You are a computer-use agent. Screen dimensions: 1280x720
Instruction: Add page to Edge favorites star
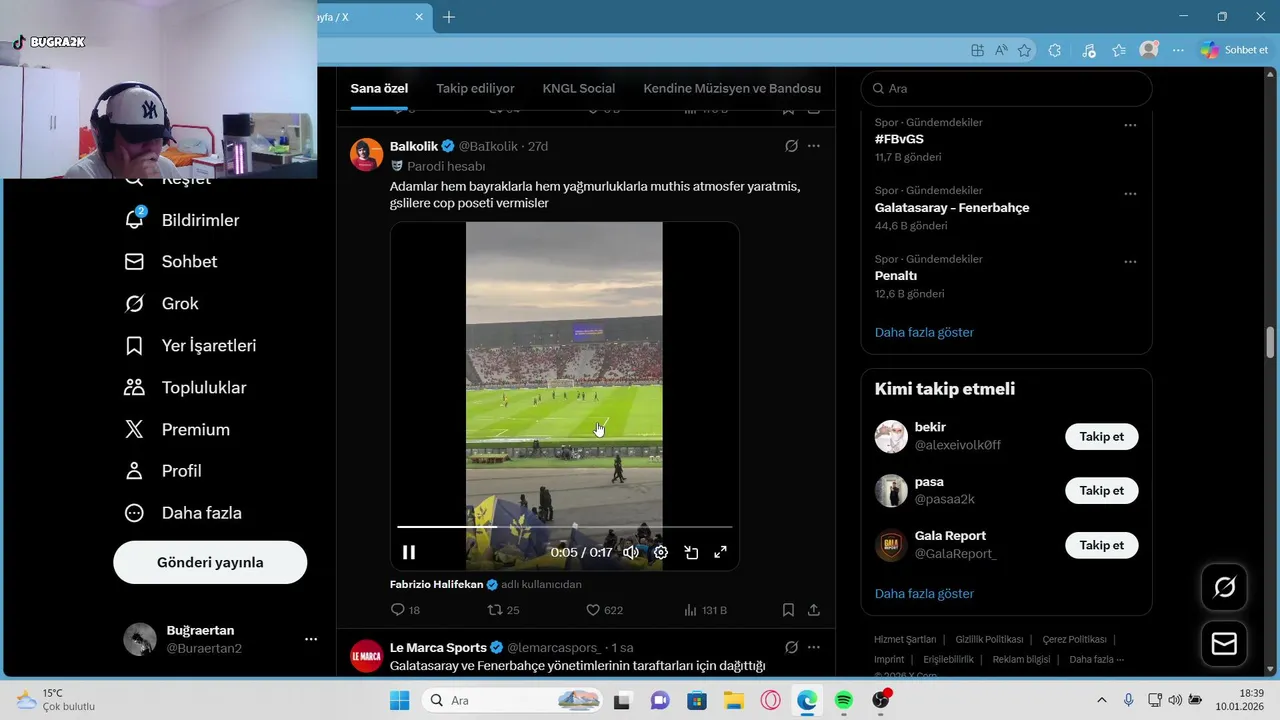click(x=1024, y=50)
